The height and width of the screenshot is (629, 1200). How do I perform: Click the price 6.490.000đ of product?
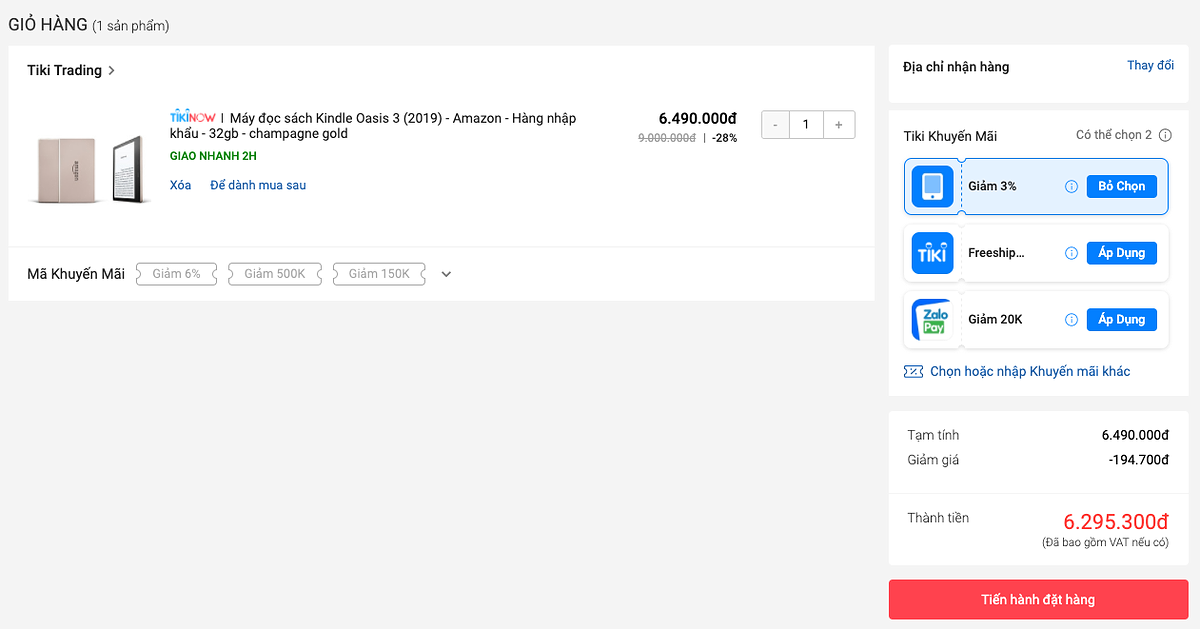click(x=698, y=118)
